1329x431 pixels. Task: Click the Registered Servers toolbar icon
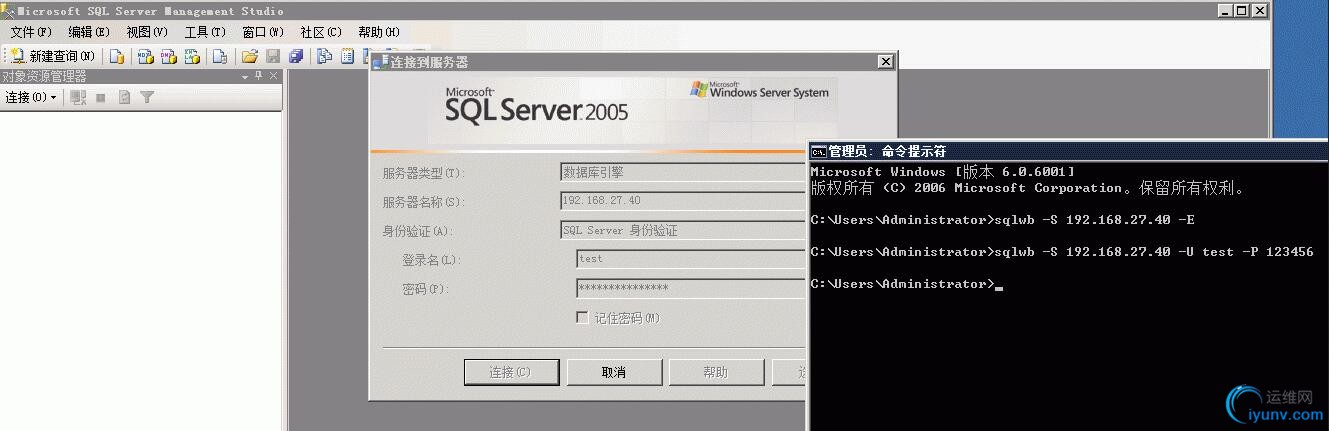tap(324, 56)
